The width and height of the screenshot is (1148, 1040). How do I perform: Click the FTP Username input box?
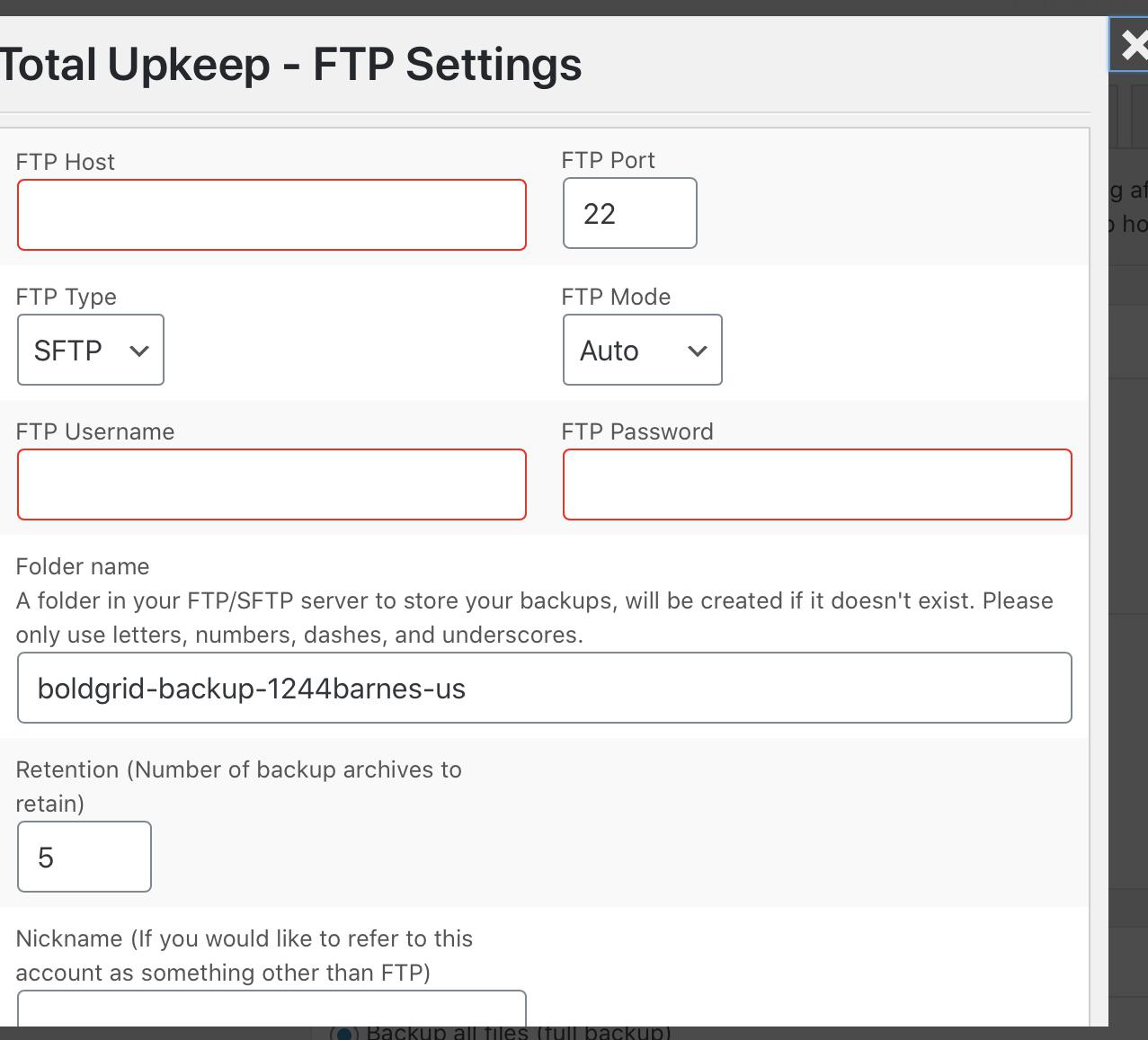[x=271, y=484]
